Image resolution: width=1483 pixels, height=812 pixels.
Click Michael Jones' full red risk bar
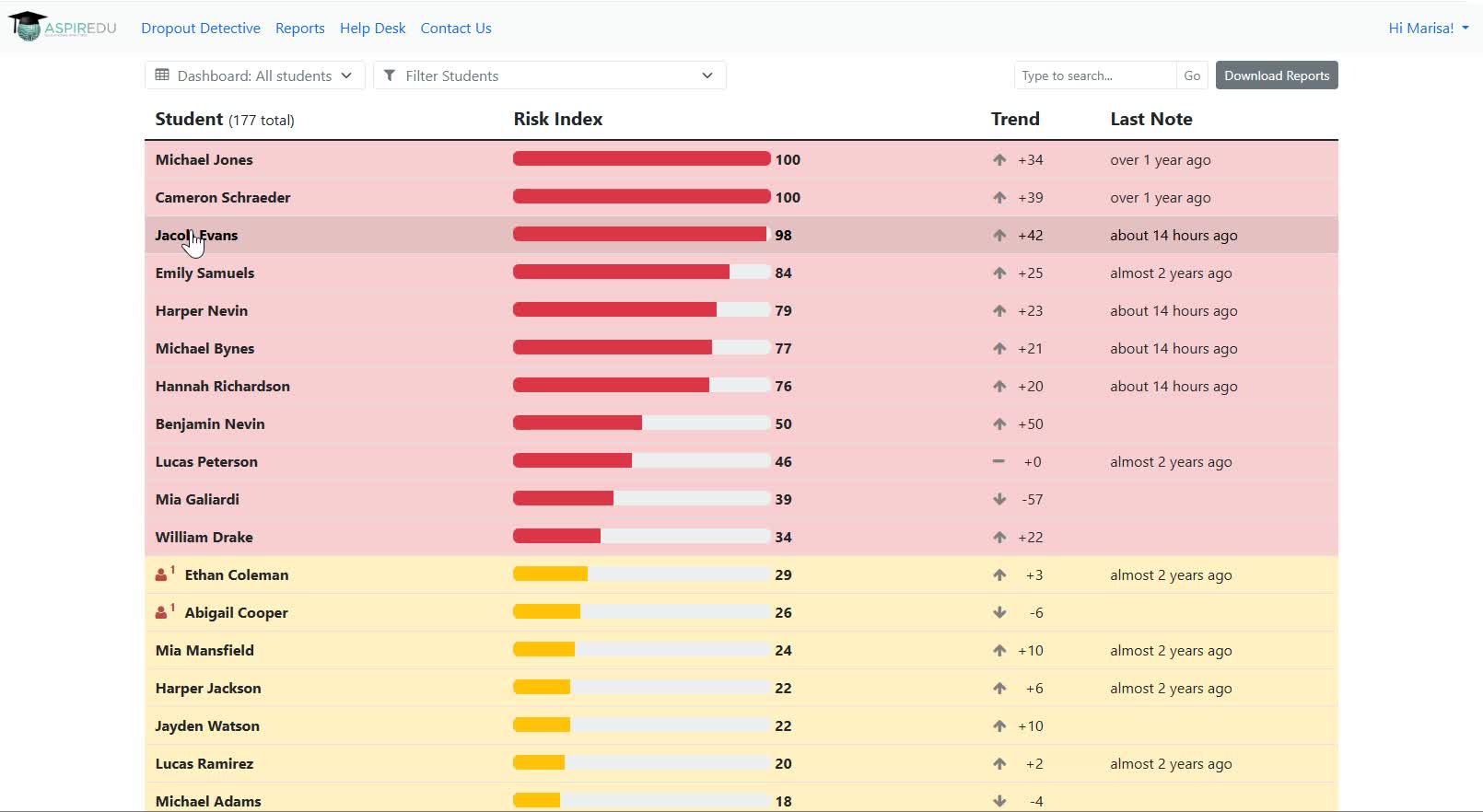641,159
